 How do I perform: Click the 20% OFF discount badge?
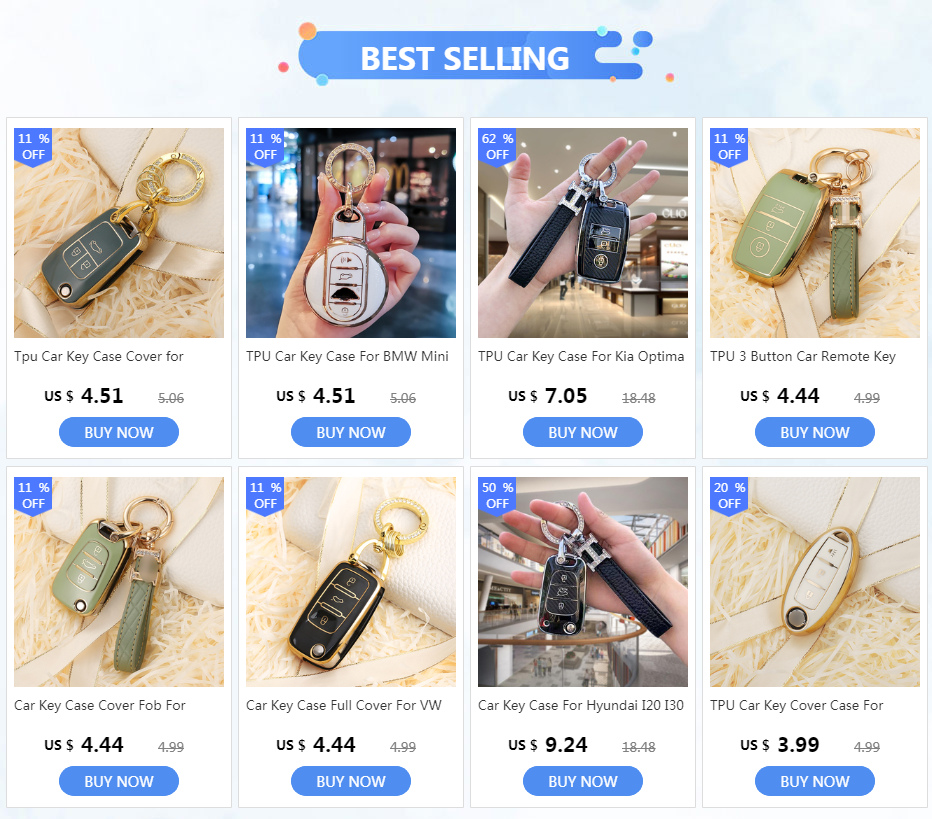729,496
